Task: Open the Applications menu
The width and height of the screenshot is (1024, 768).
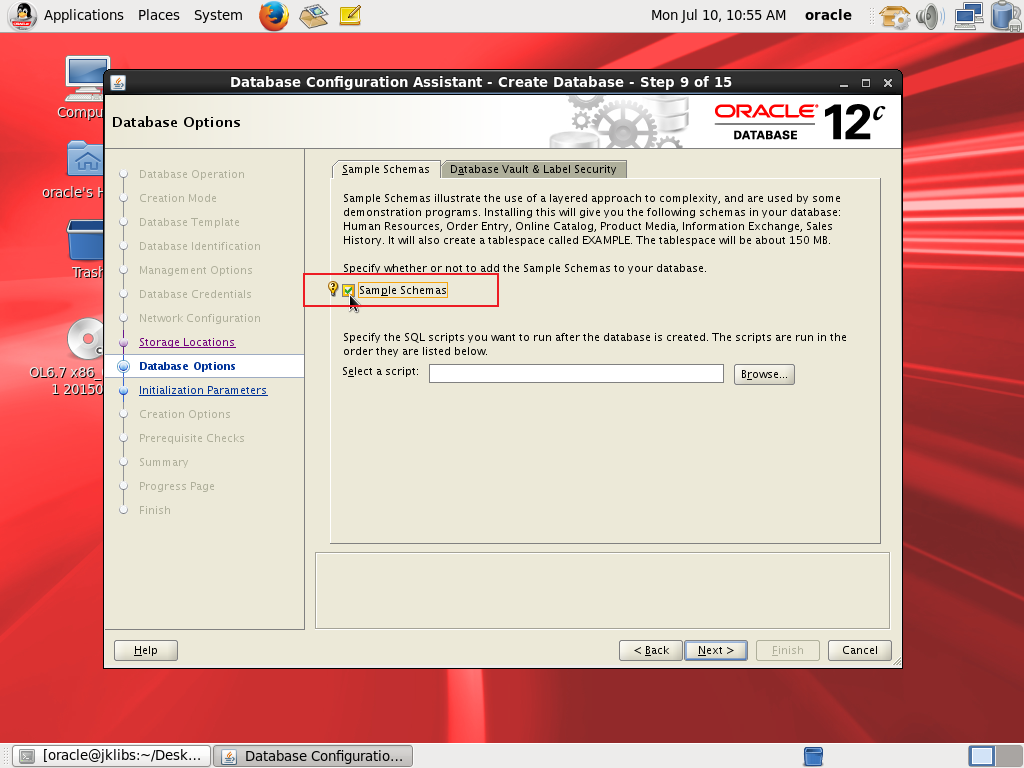Action: [x=83, y=15]
